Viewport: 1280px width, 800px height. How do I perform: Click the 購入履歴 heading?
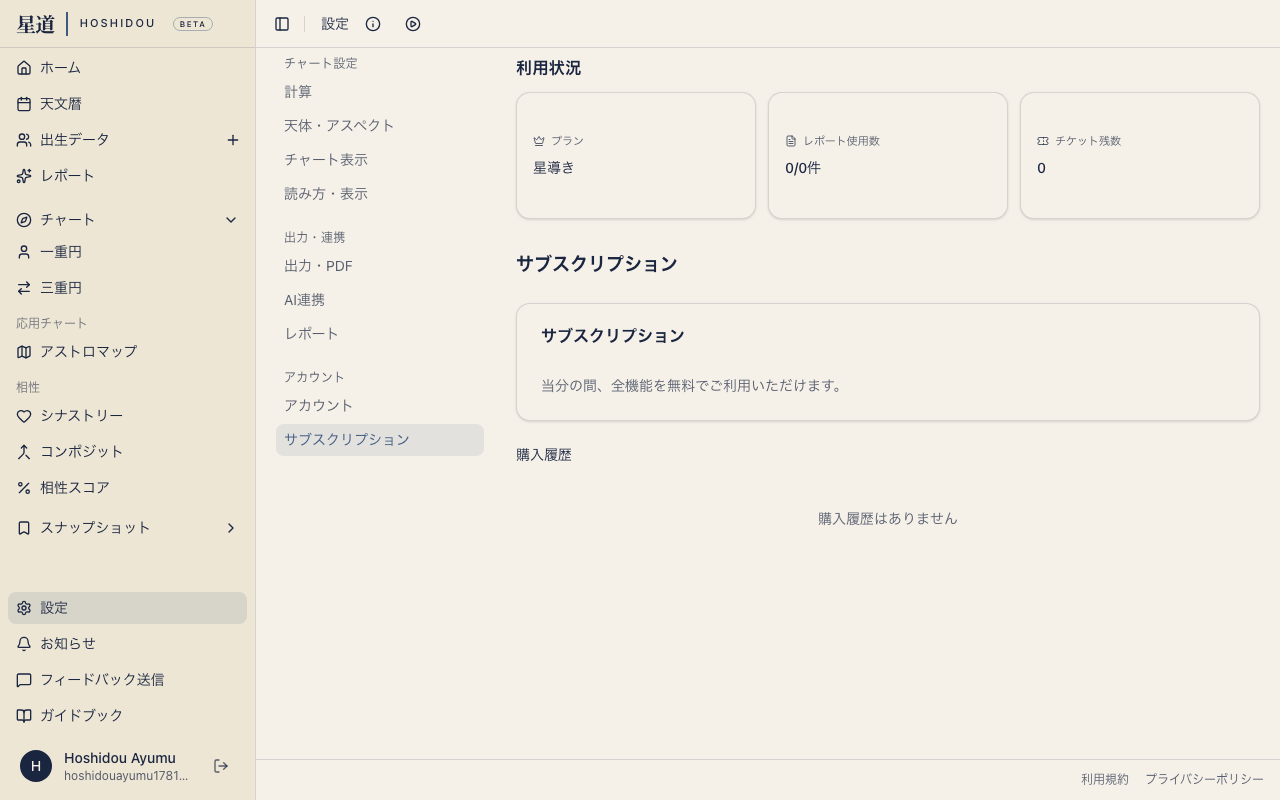click(x=544, y=455)
